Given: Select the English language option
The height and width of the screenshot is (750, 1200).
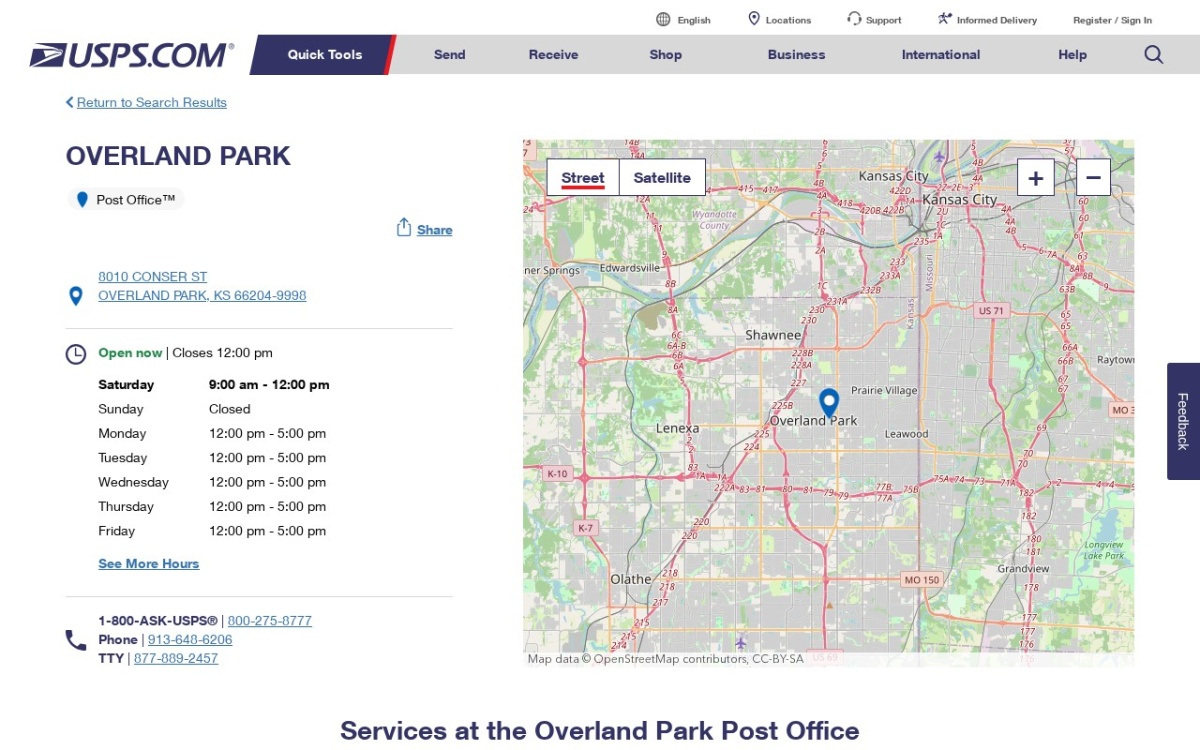Looking at the screenshot, I should 694,20.
